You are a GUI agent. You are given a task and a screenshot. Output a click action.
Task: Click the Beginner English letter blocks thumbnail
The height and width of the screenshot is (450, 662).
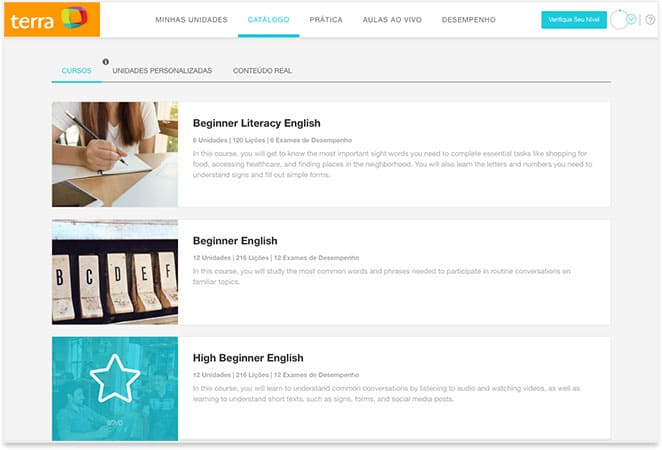[115, 272]
